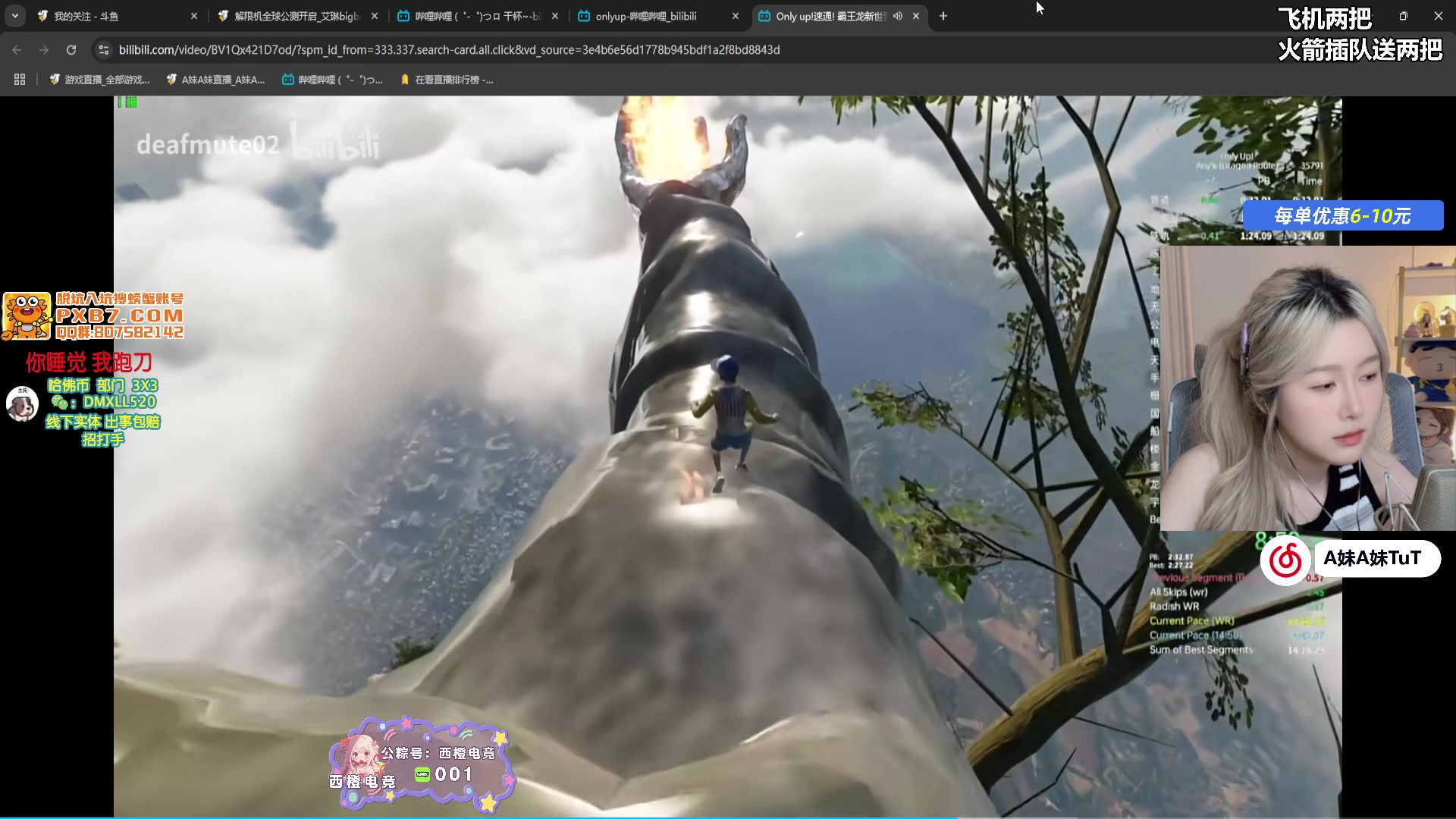1456x819 pixels.
Task: Click the NetEase music logo beside A妹A妹TuT
Action: pos(1285,560)
